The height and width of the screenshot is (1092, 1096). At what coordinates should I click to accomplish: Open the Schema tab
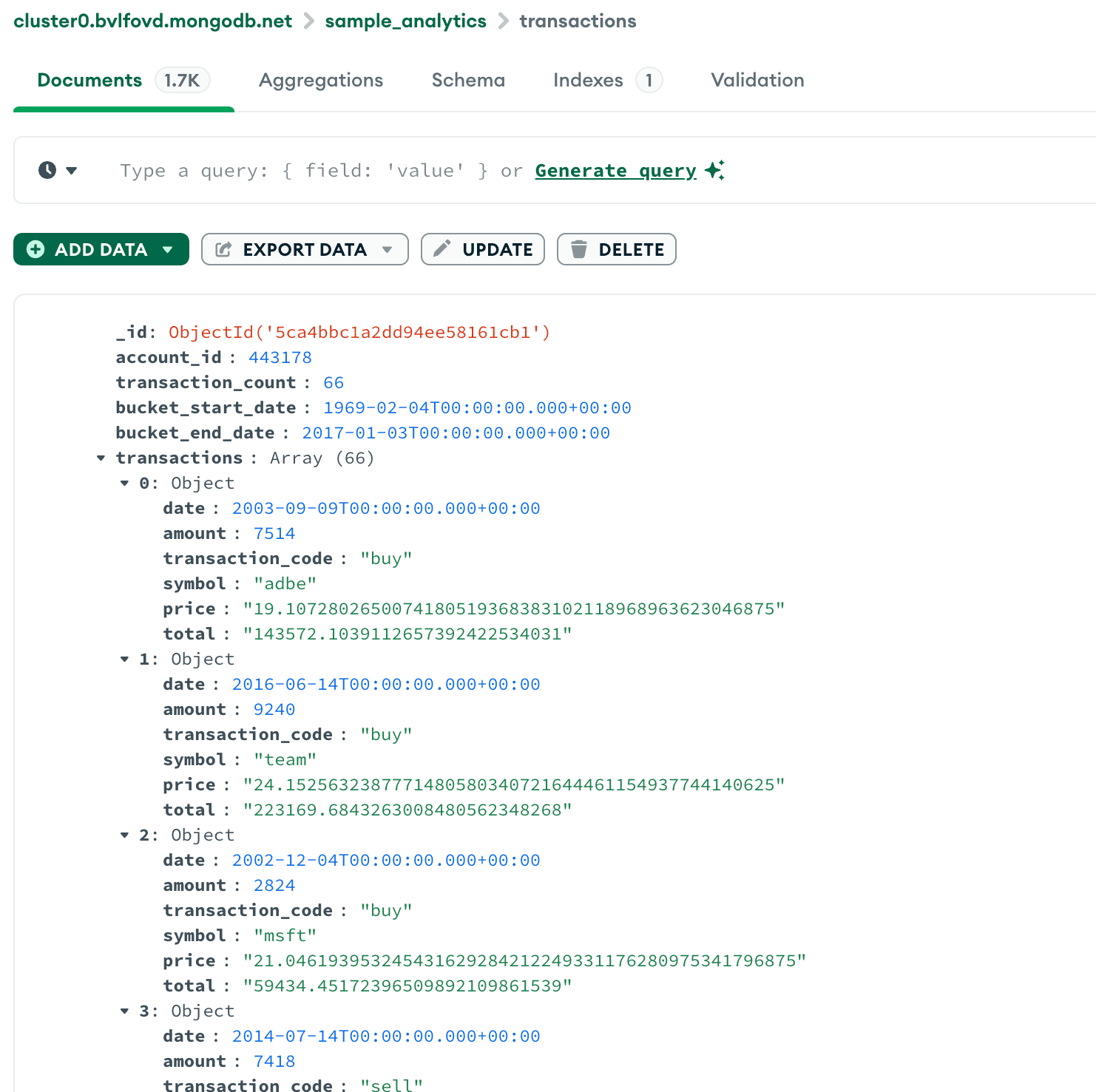point(468,80)
